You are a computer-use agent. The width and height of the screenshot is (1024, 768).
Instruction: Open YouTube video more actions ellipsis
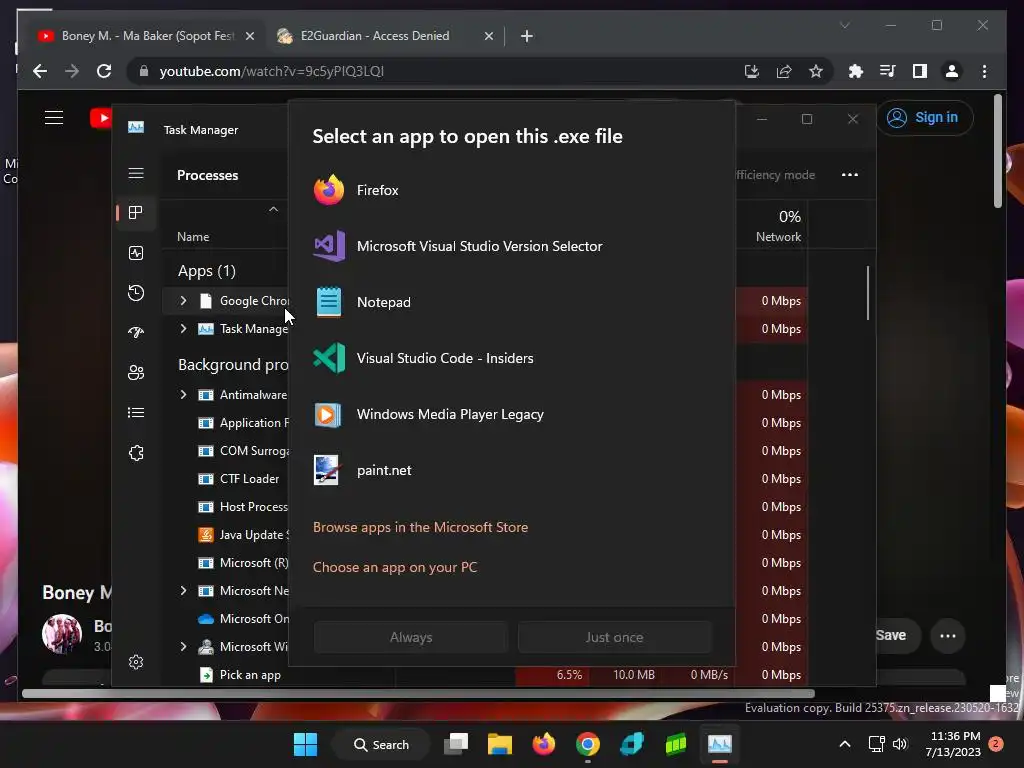click(x=948, y=635)
